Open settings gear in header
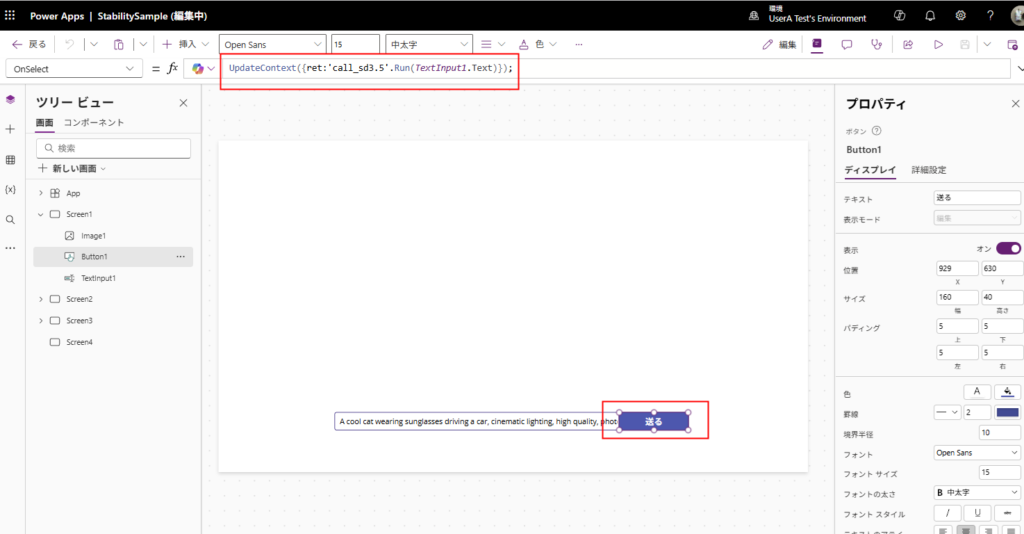 tap(960, 16)
